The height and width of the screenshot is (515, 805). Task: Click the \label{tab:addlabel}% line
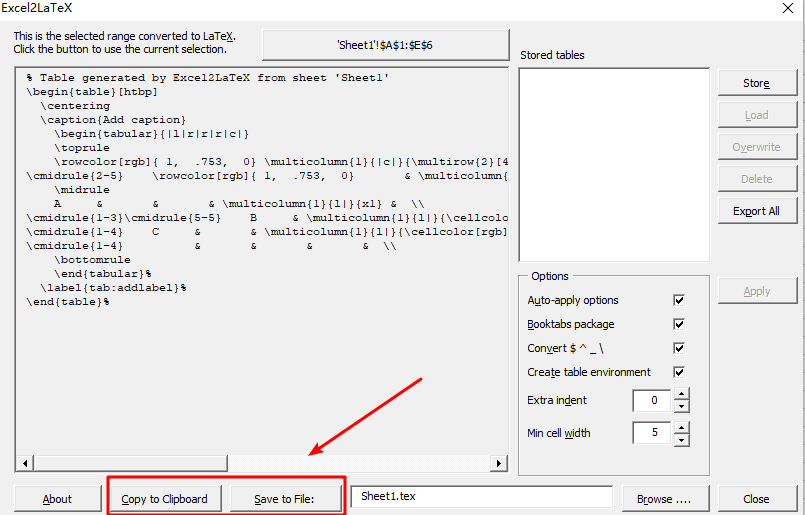[x=113, y=288]
